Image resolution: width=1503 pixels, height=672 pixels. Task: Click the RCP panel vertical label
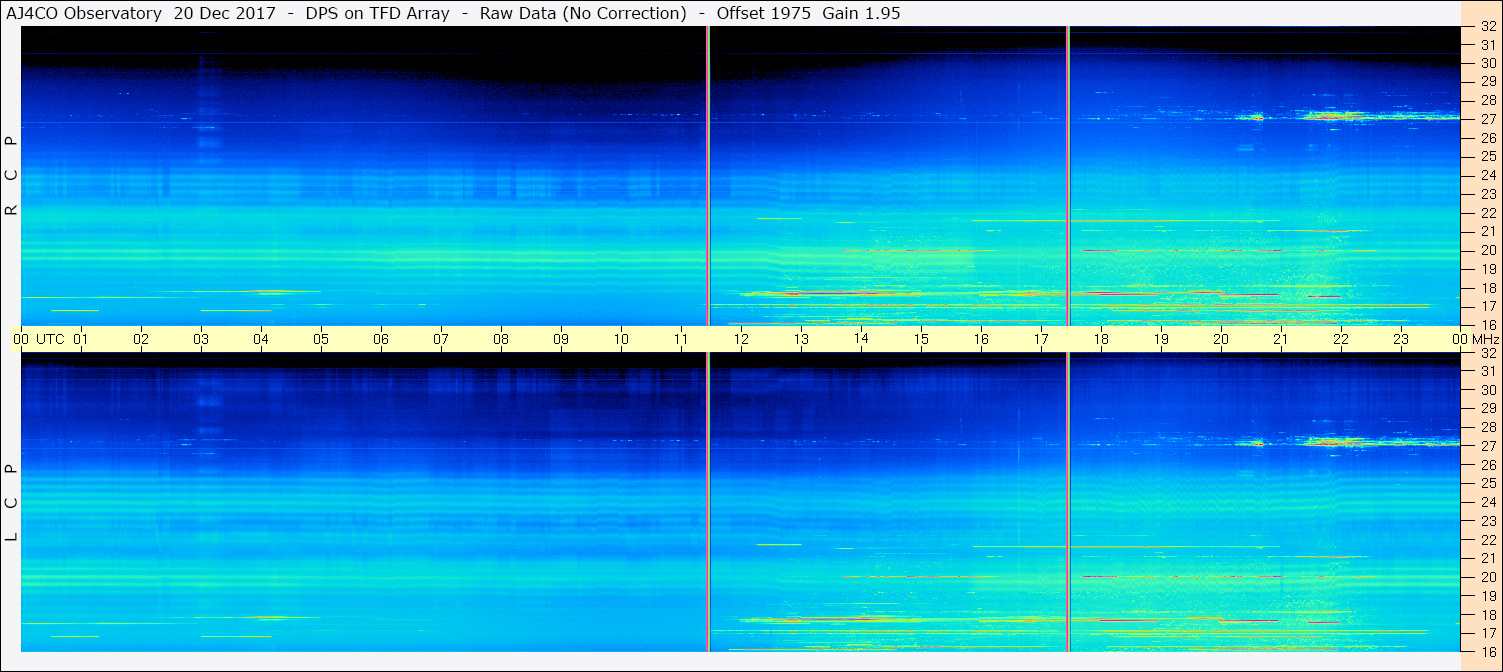click(12, 176)
